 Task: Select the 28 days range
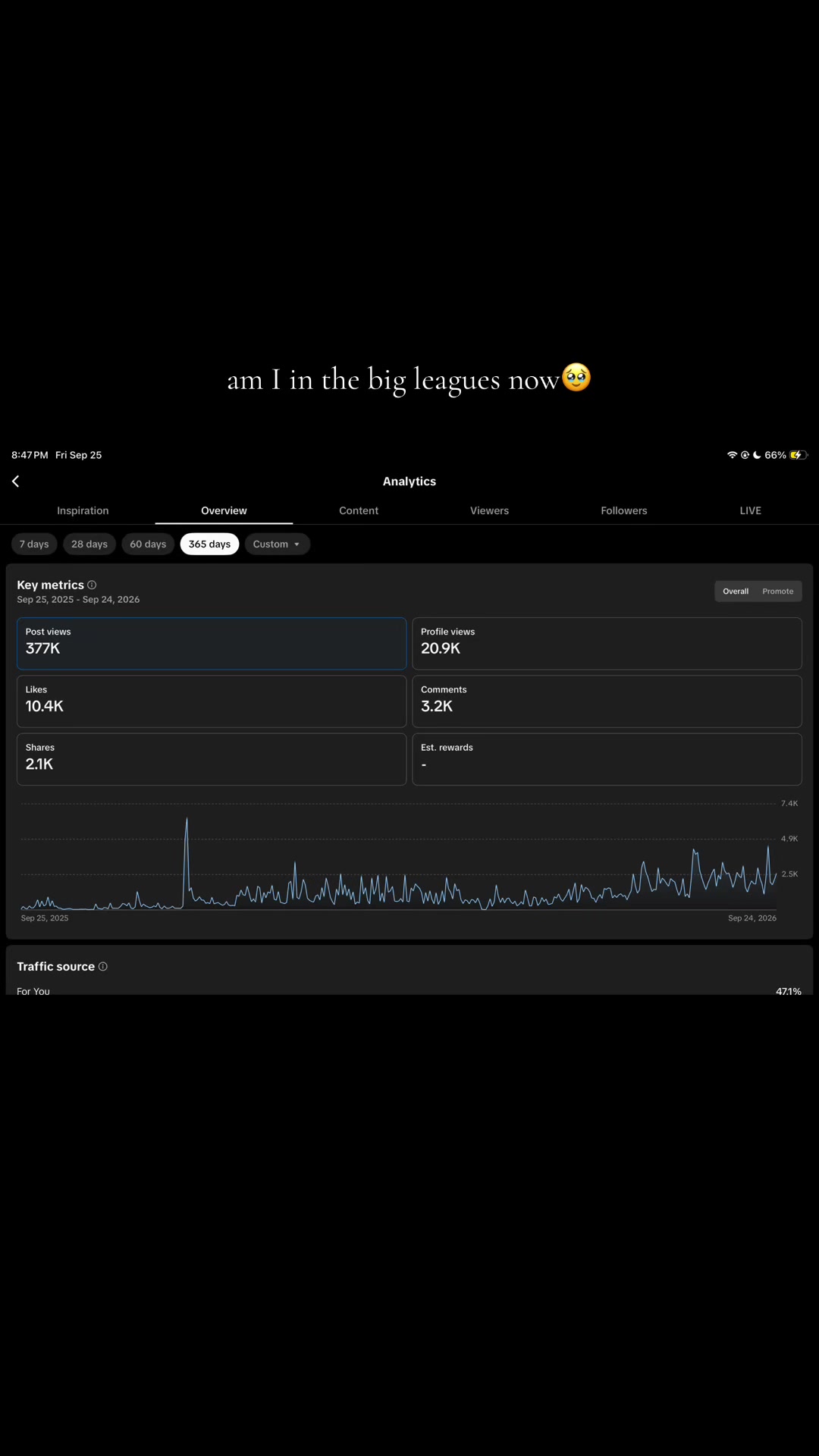tap(89, 544)
